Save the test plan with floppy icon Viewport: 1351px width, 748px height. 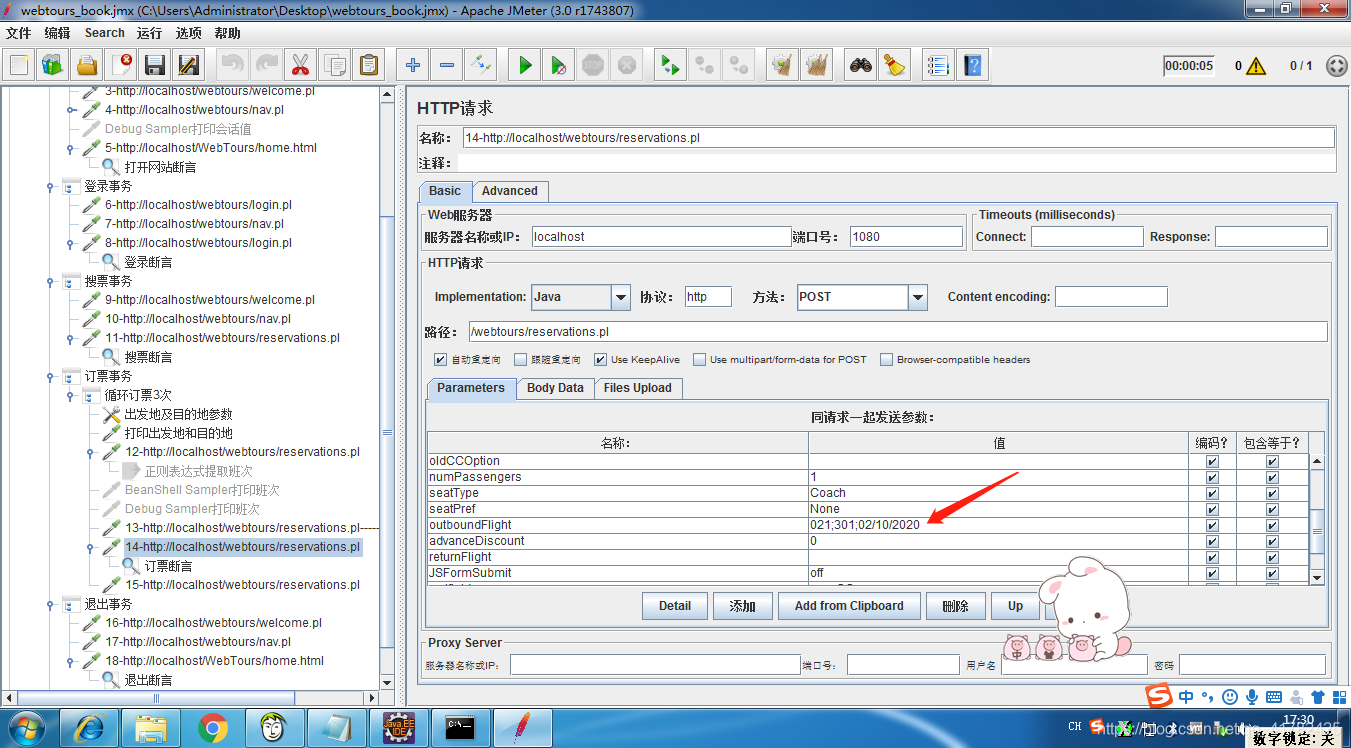(x=155, y=66)
